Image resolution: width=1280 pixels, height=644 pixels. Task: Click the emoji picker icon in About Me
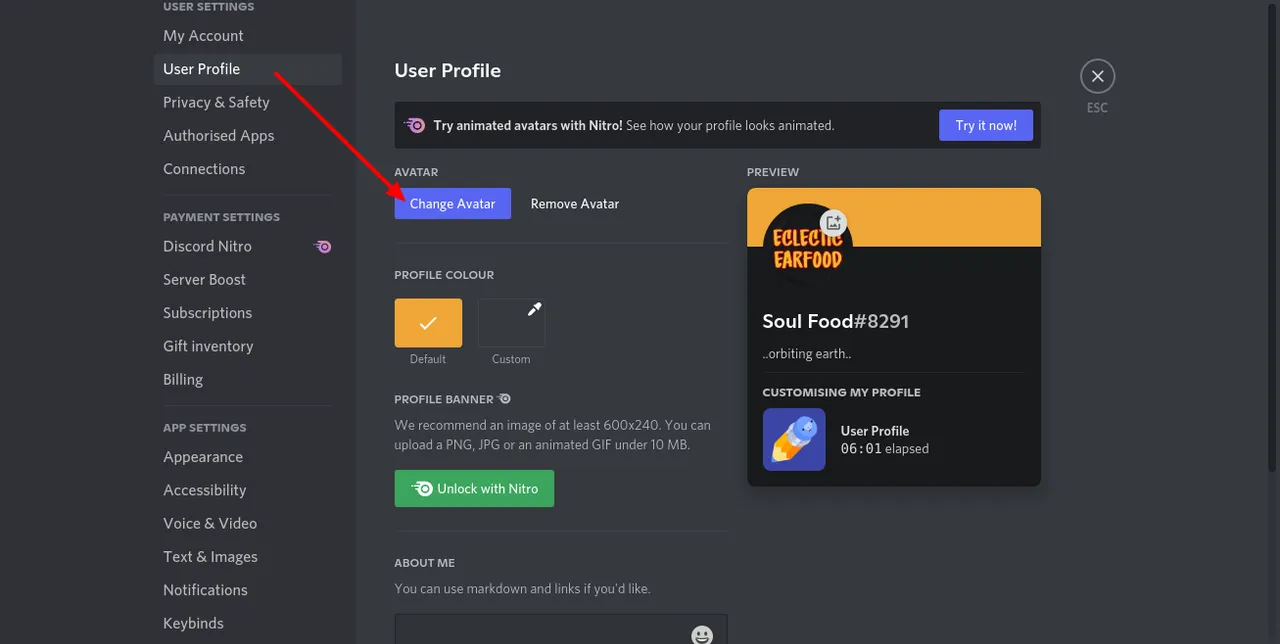702,635
